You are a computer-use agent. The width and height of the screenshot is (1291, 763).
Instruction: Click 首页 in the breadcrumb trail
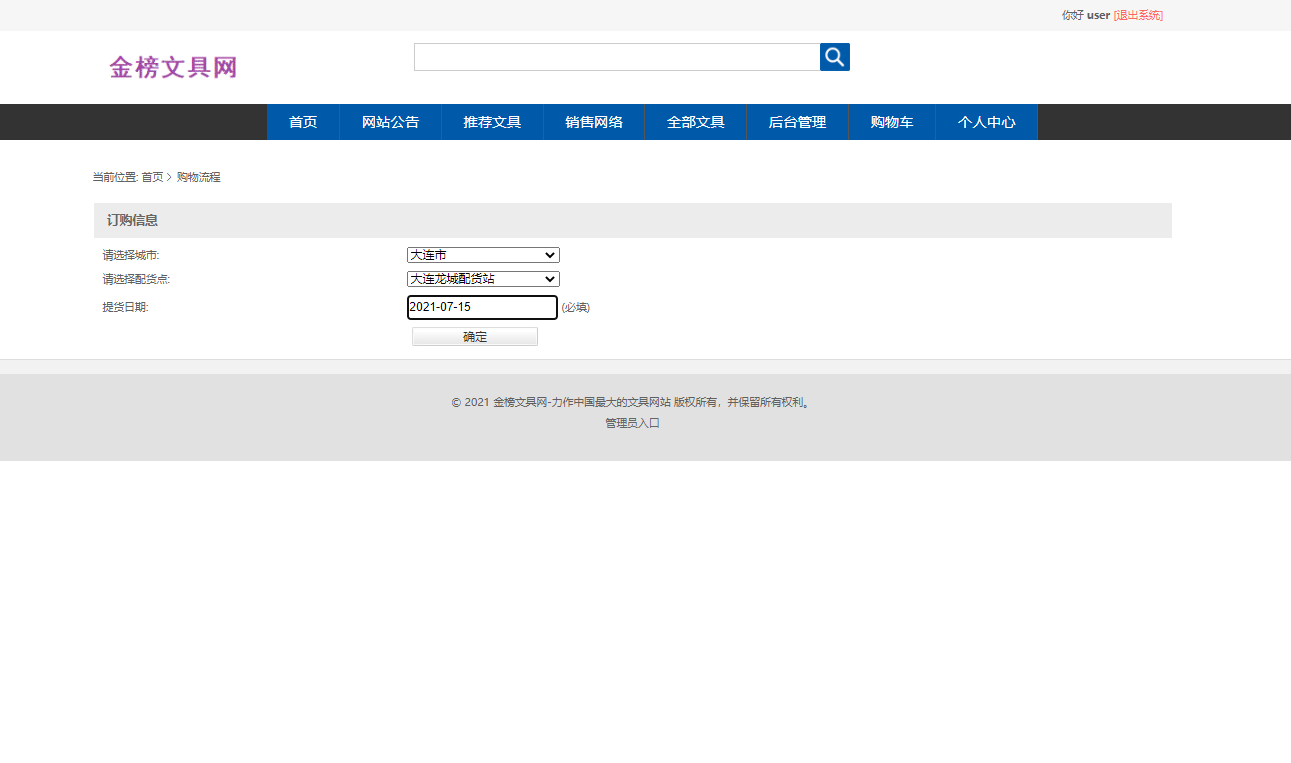coord(150,176)
